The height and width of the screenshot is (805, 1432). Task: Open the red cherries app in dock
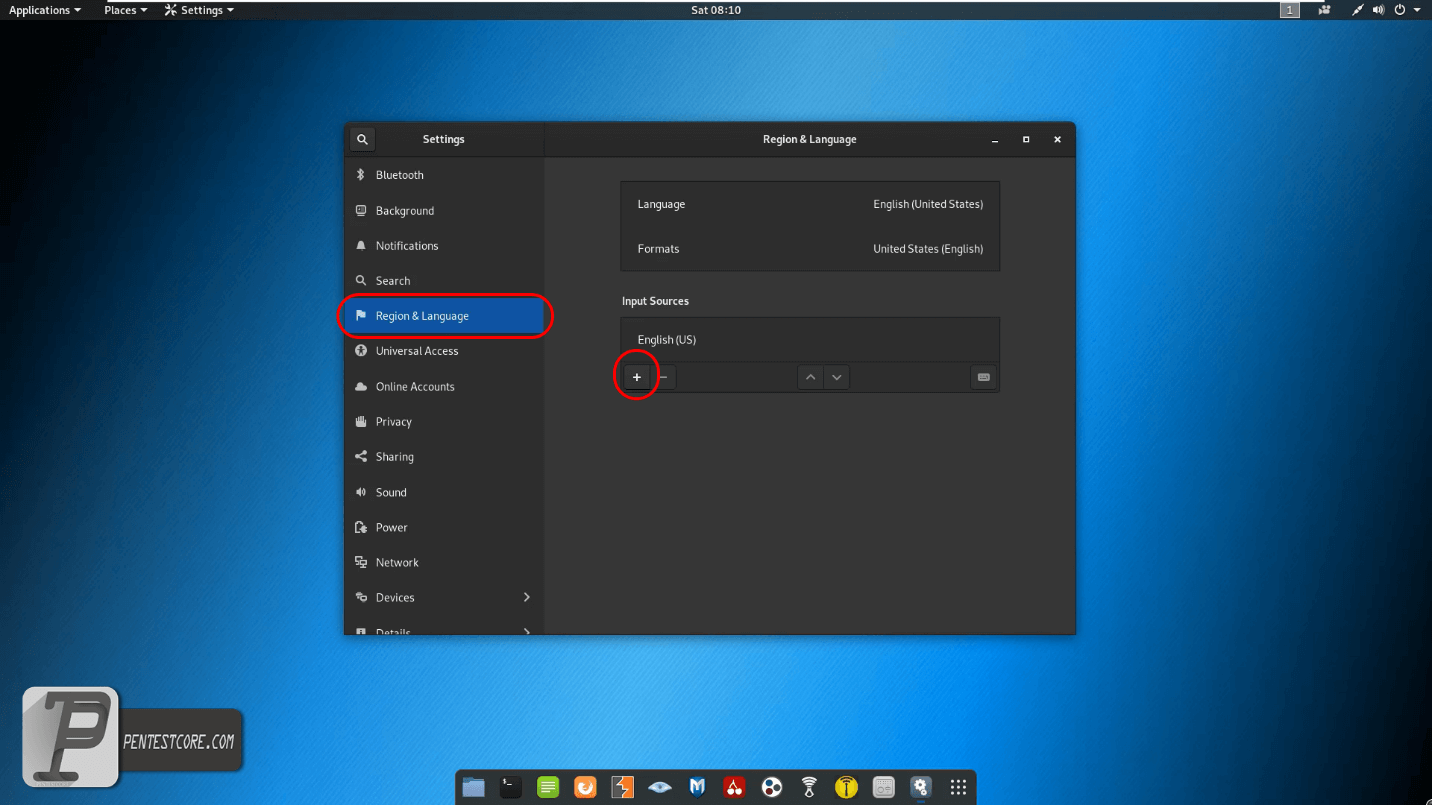pyautogui.click(x=734, y=787)
